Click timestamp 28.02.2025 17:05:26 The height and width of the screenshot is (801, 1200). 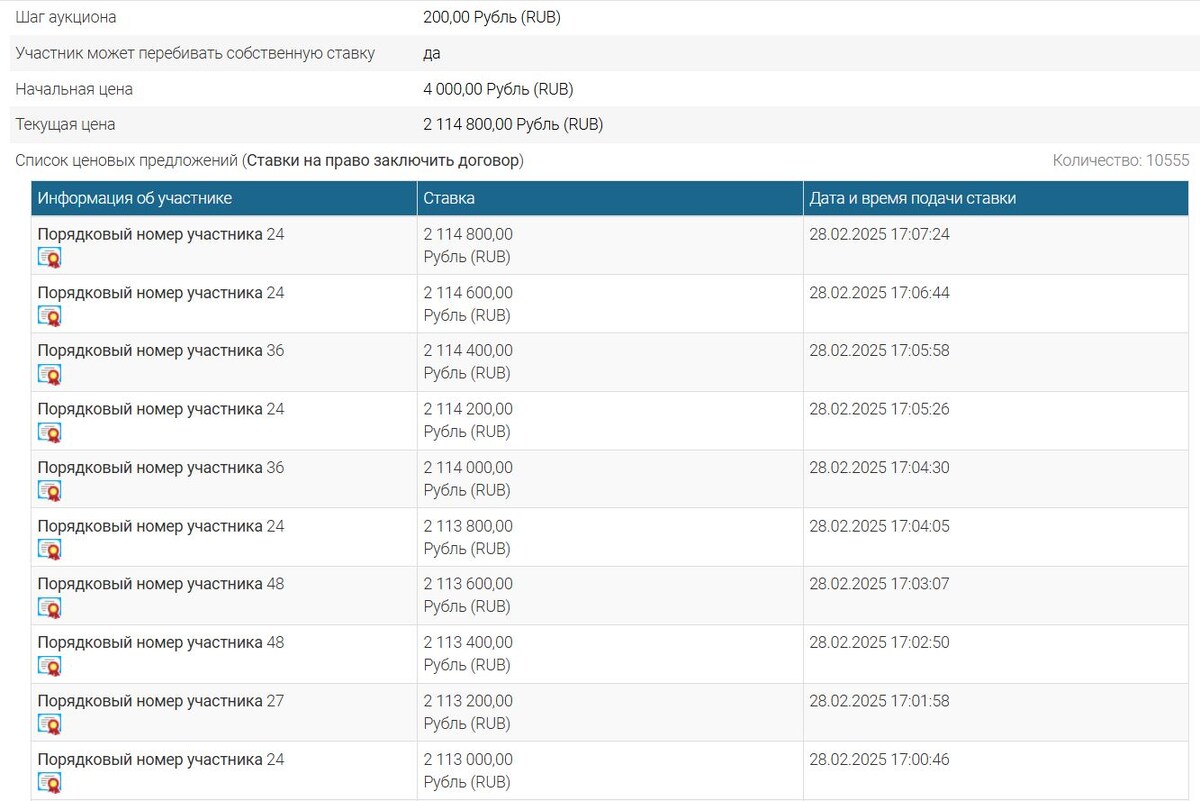(x=879, y=409)
